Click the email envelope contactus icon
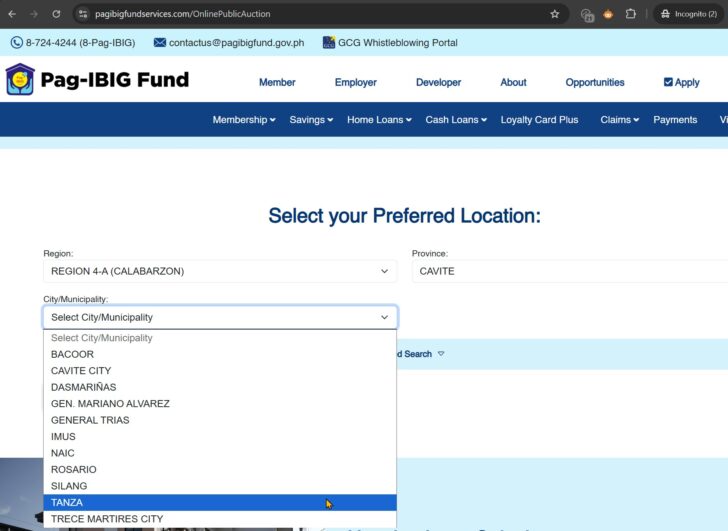 pyautogui.click(x=159, y=43)
